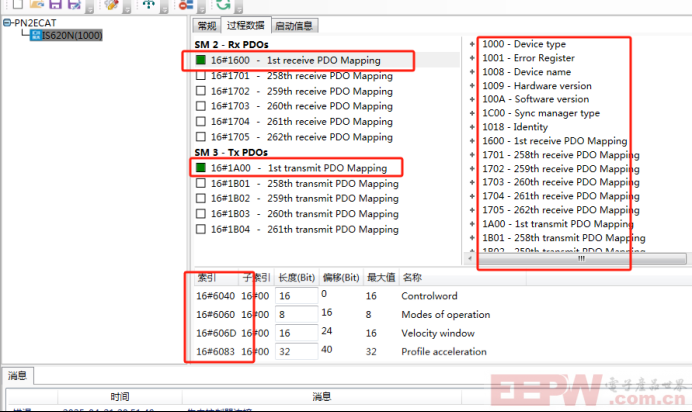The width and height of the screenshot is (692, 412).
Task: Click the object dictionary horizontal scrollbar
Action: pyautogui.click(x=581, y=258)
